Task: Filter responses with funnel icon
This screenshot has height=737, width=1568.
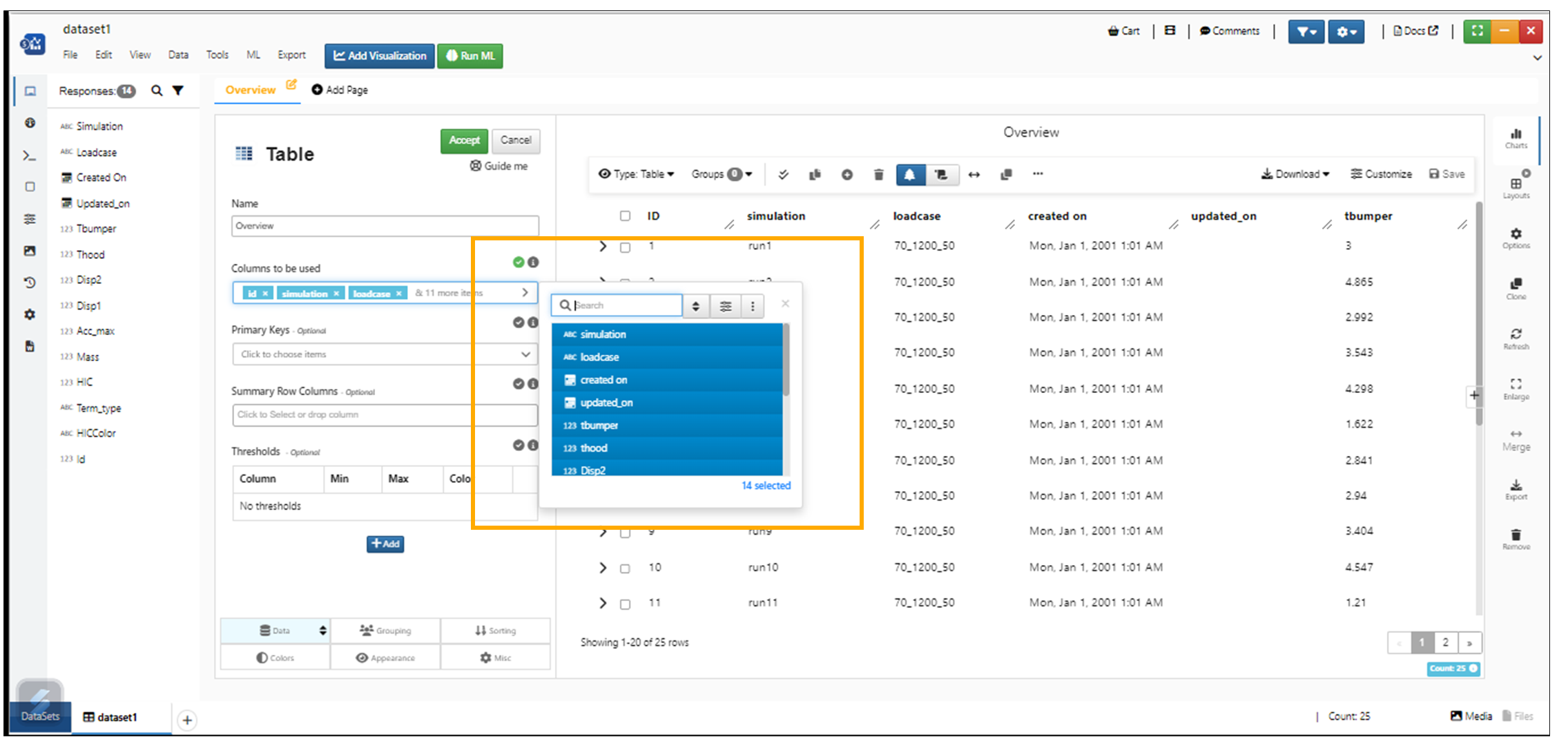Action: click(178, 90)
